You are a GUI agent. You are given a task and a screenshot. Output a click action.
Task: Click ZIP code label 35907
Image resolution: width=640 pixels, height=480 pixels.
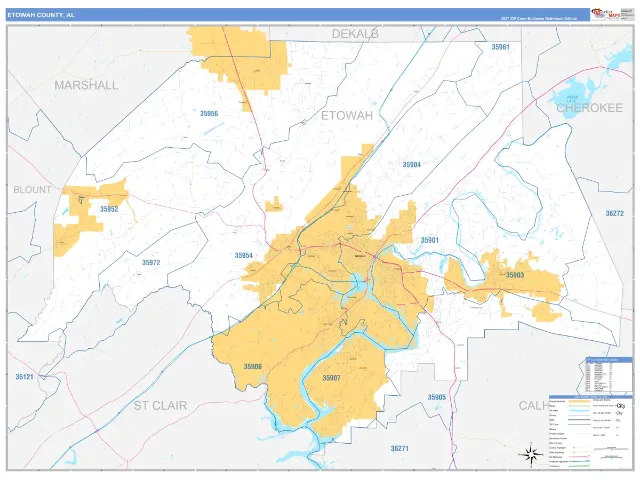[331, 378]
